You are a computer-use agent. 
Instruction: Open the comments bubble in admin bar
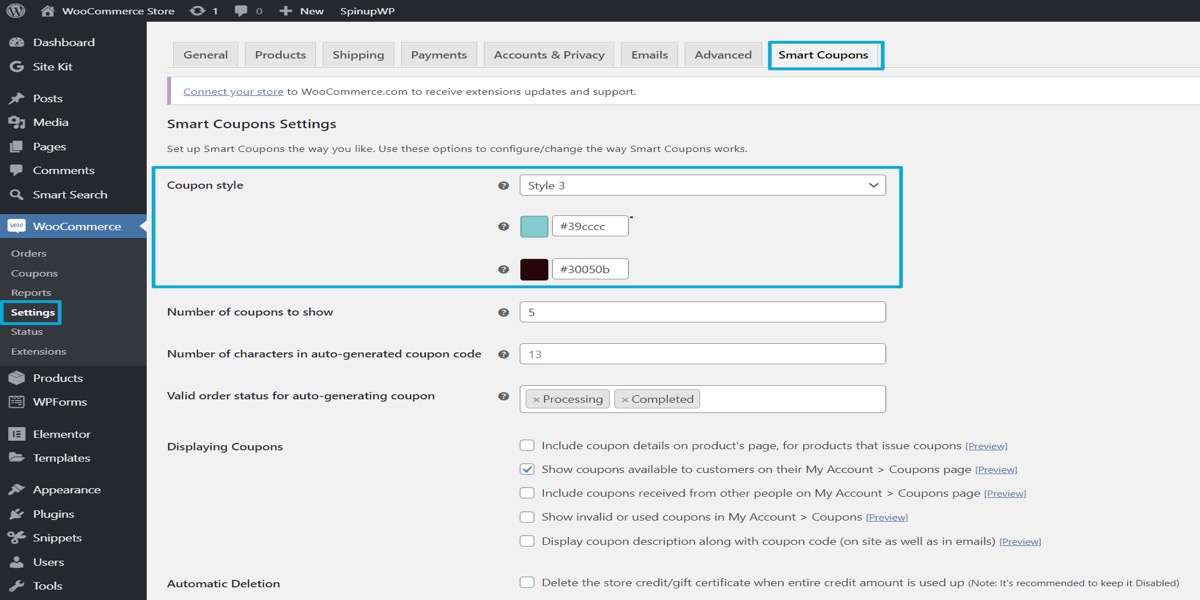click(242, 11)
